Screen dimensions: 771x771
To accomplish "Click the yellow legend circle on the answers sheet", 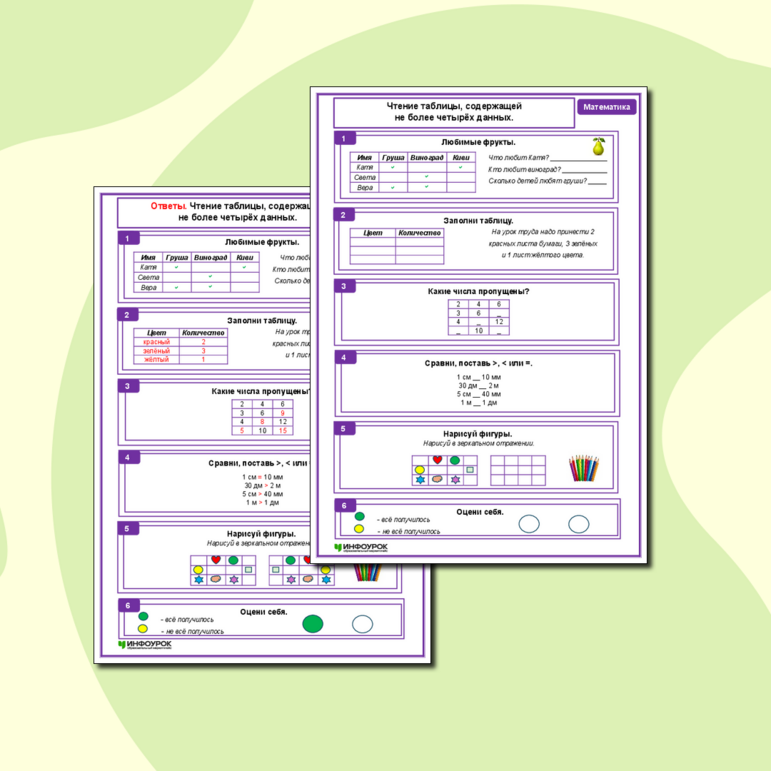I will click(x=142, y=629).
